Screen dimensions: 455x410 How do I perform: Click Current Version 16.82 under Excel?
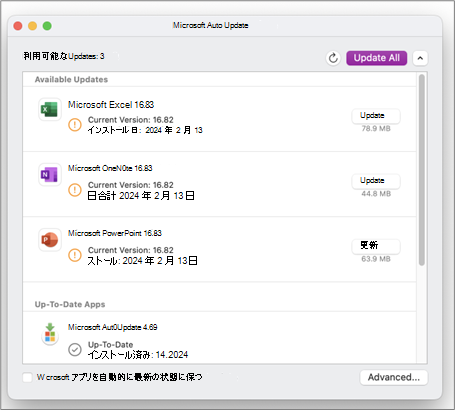coord(131,120)
